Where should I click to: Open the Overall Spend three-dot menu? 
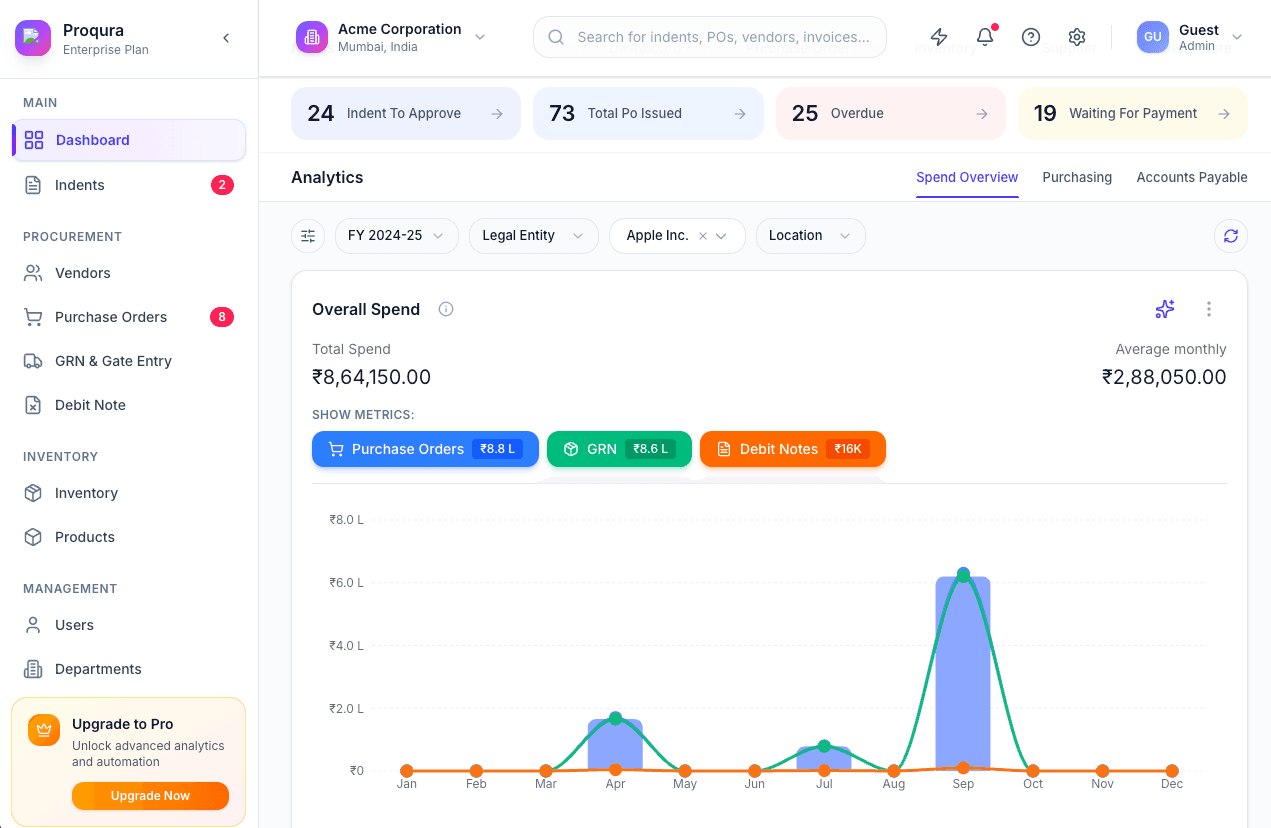[1209, 309]
